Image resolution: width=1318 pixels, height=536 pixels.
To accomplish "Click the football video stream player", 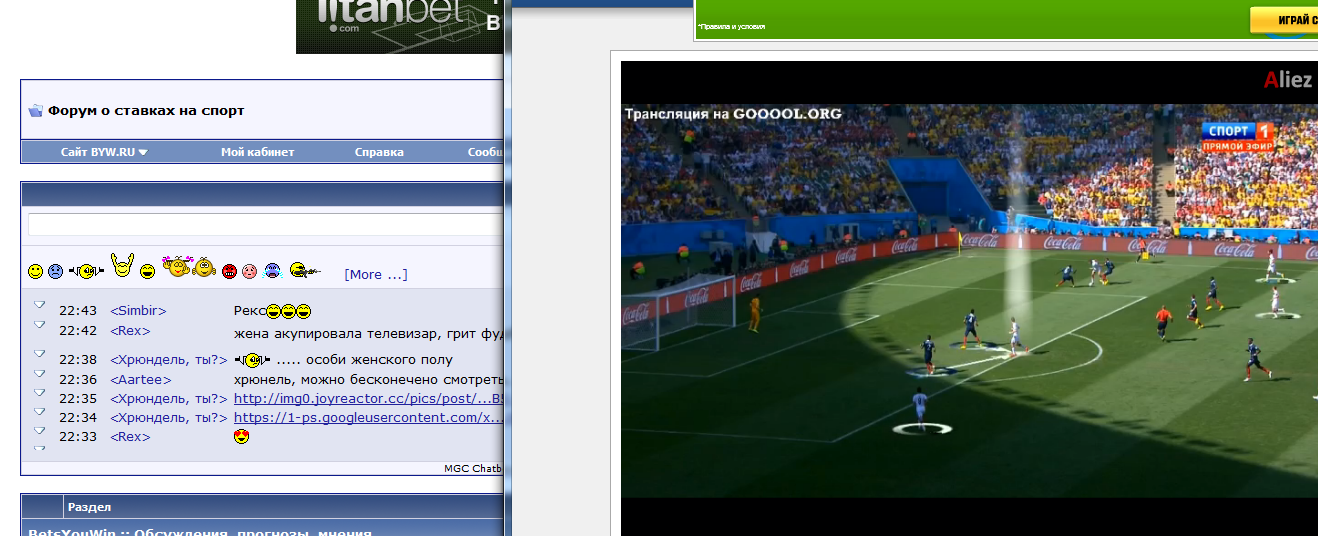I will (x=969, y=298).
